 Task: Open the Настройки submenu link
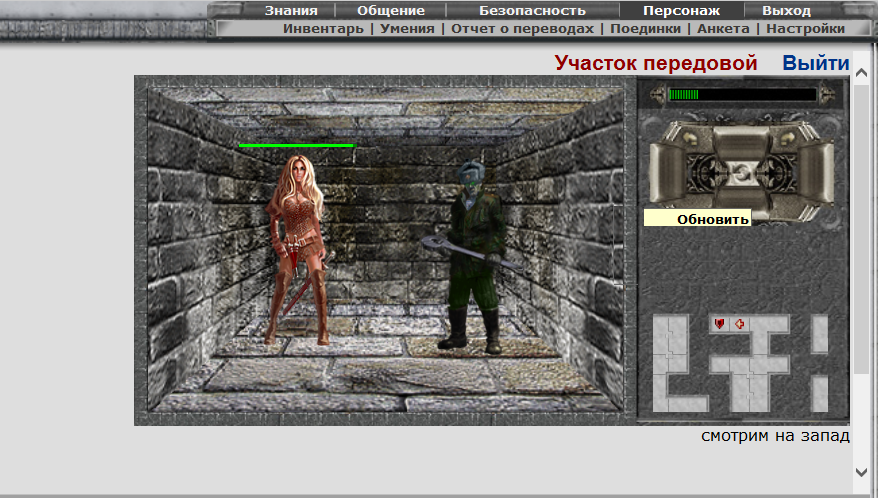[x=805, y=29]
